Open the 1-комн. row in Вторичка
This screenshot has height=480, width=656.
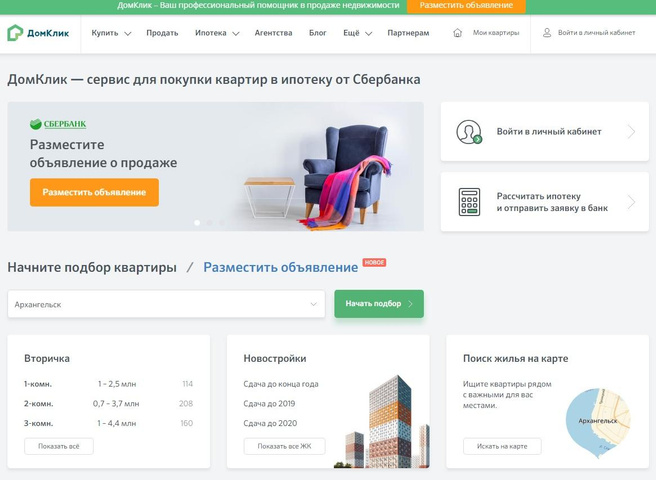108,384
